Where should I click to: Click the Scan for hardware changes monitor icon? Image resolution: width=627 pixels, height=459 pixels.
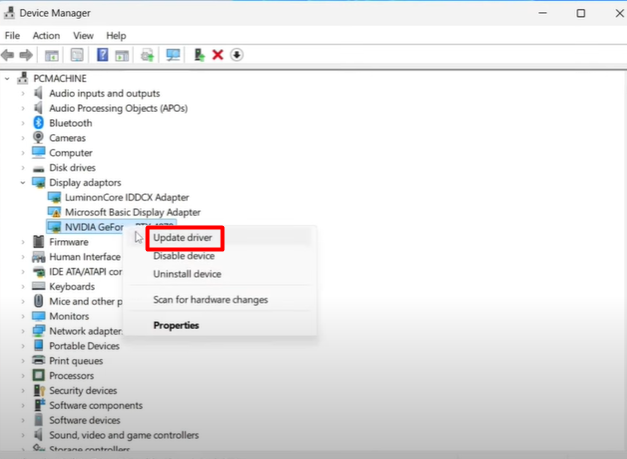click(x=173, y=55)
